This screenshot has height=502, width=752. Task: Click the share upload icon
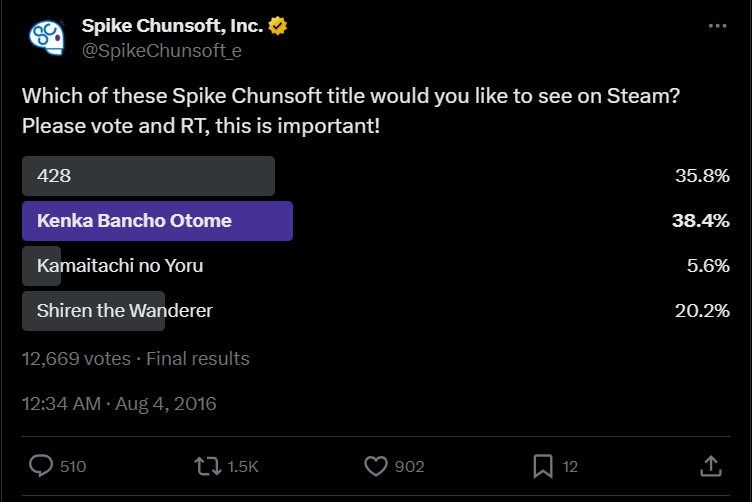(710, 466)
